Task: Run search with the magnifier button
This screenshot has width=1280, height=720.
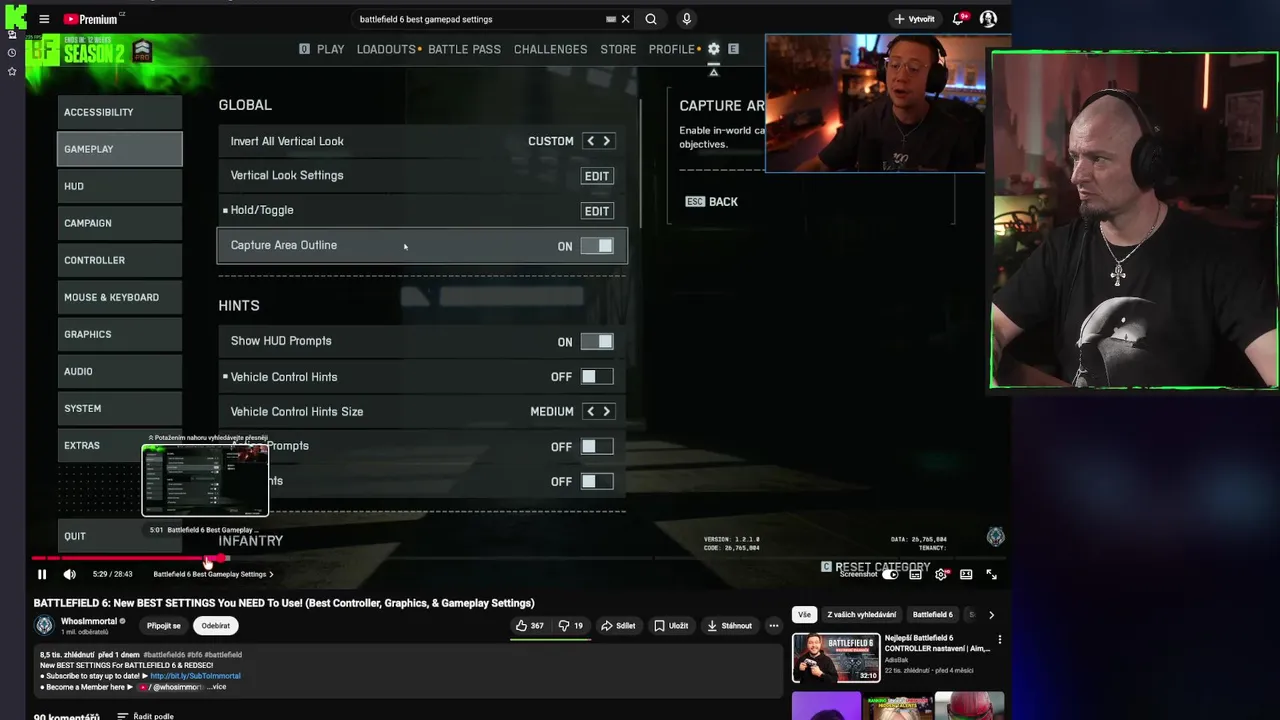Action: [x=651, y=19]
